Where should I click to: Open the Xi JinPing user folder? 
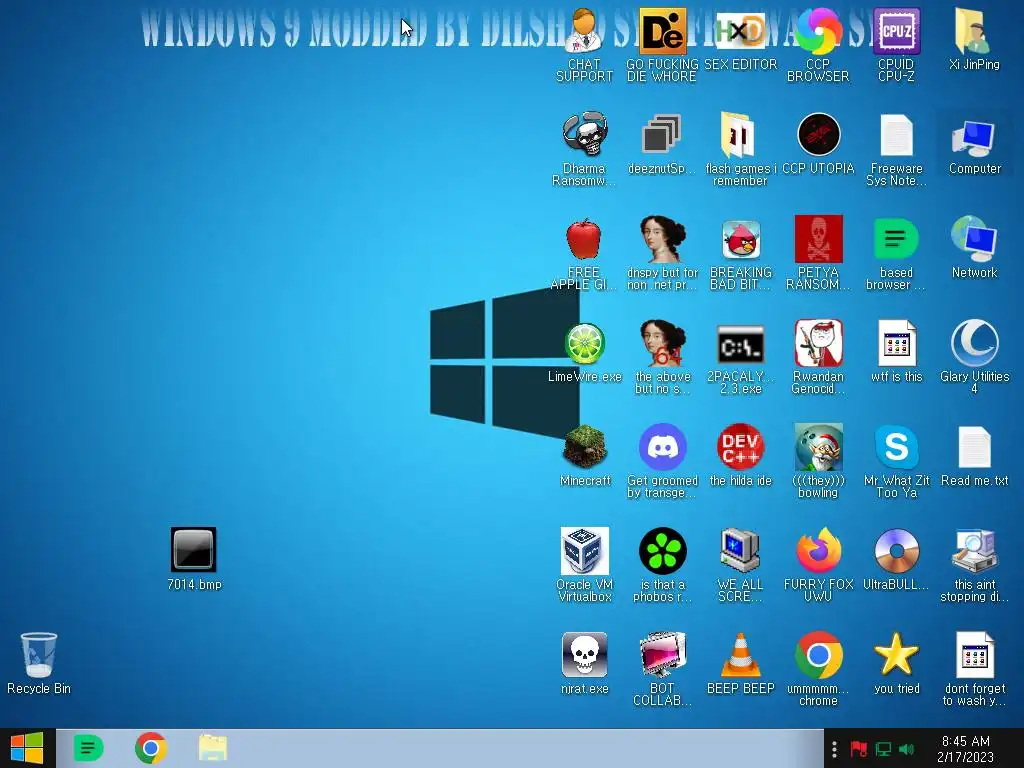click(974, 40)
